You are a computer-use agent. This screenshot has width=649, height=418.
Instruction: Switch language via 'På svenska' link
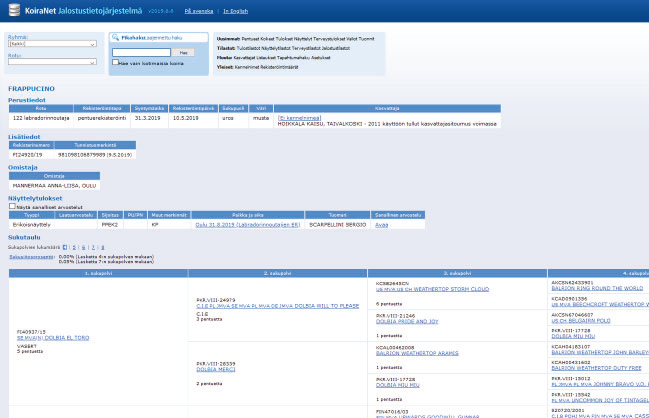point(199,11)
